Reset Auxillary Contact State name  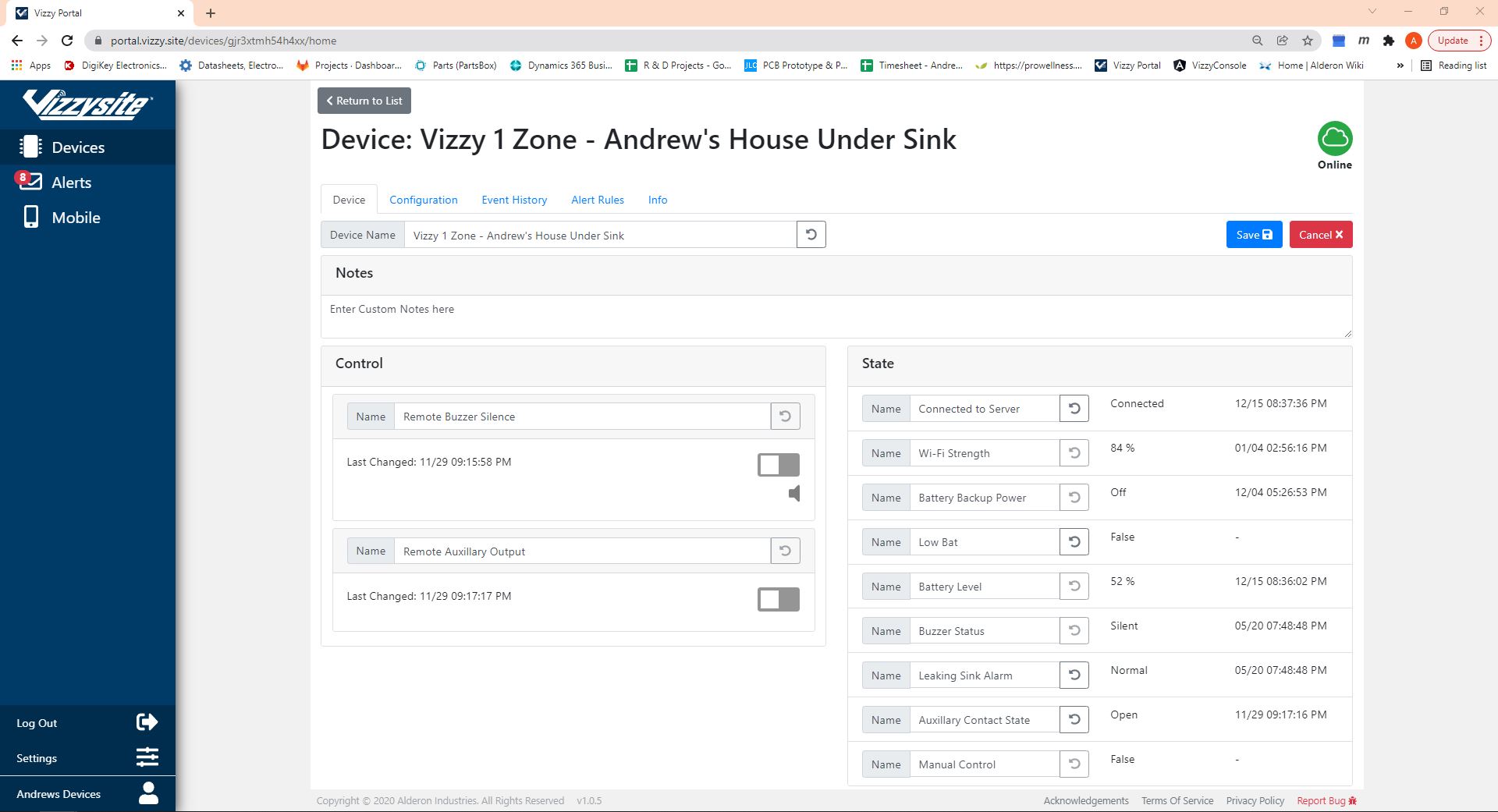click(1074, 720)
